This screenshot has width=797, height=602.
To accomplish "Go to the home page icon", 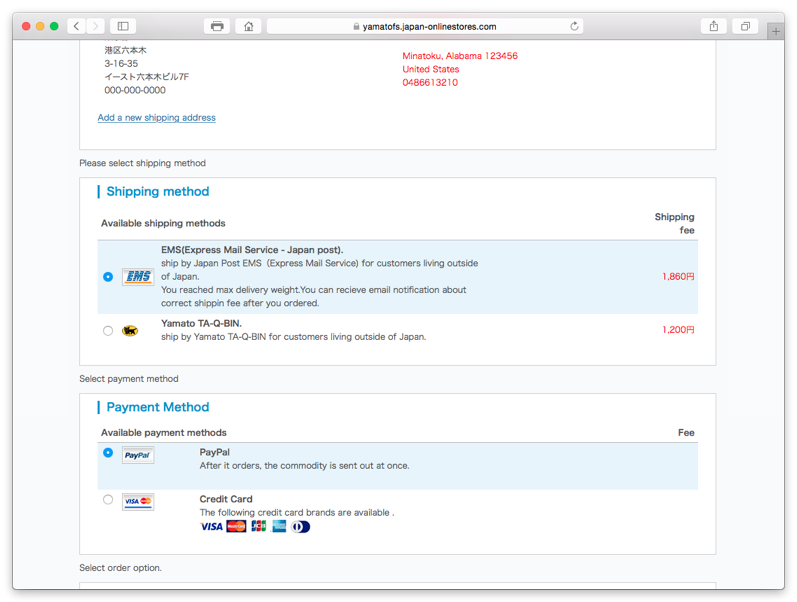I will pyautogui.click(x=248, y=26).
